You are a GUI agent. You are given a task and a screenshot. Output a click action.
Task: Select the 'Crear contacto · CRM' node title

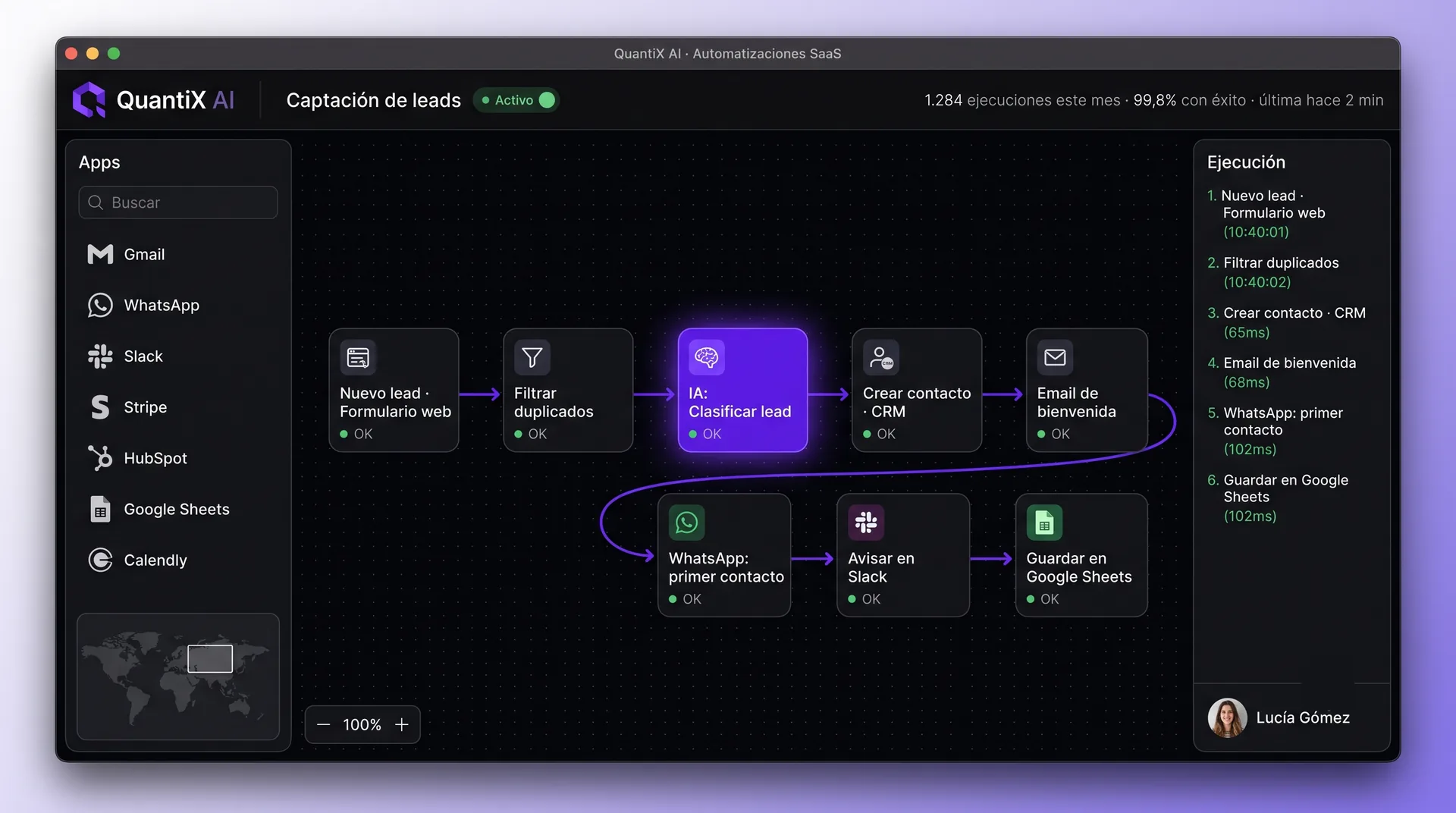click(x=917, y=402)
